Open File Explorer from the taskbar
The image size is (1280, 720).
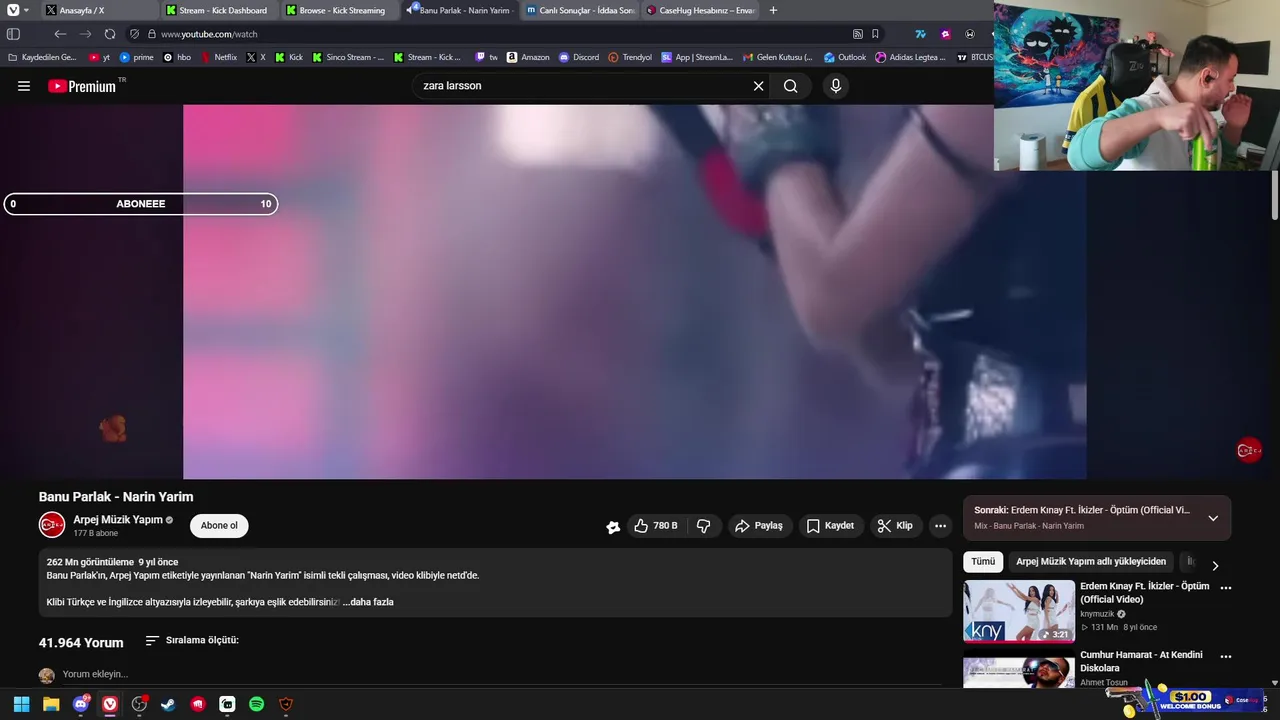tap(51, 704)
